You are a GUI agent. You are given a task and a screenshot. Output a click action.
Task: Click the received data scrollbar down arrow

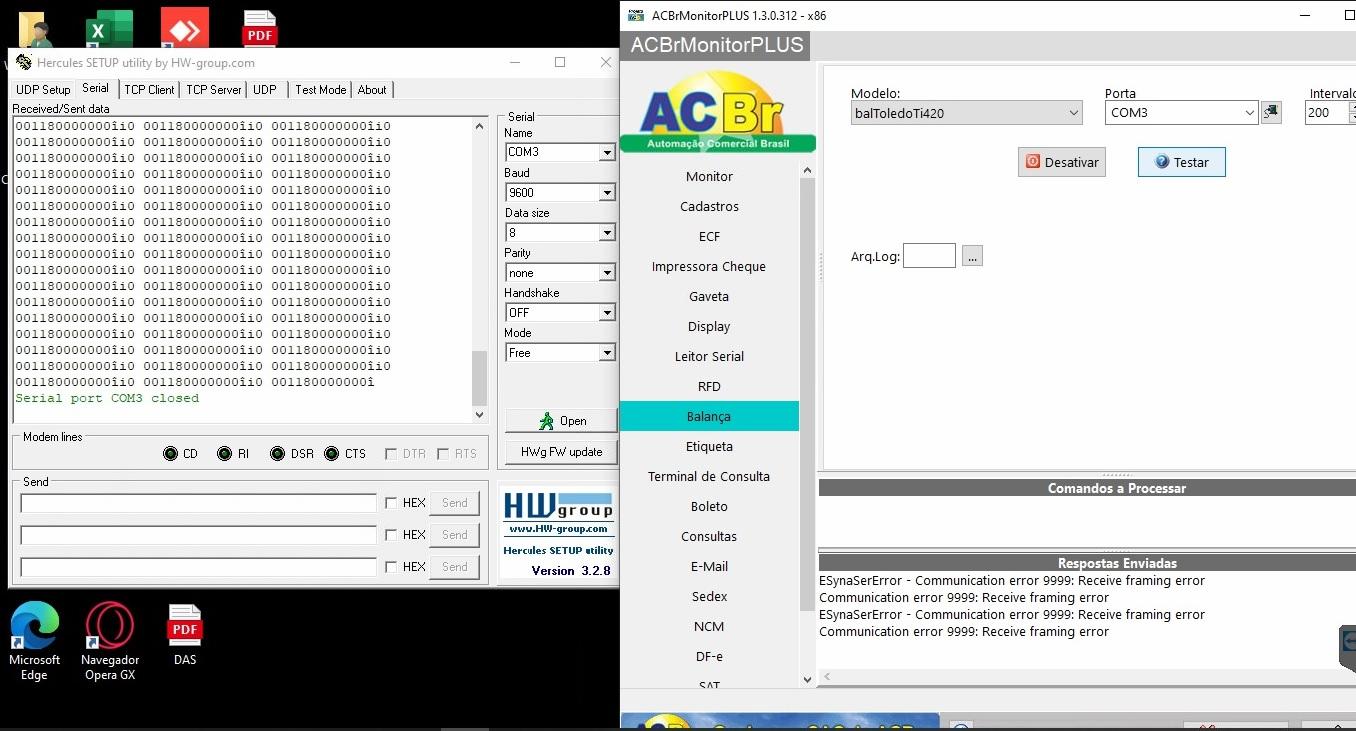click(x=479, y=414)
